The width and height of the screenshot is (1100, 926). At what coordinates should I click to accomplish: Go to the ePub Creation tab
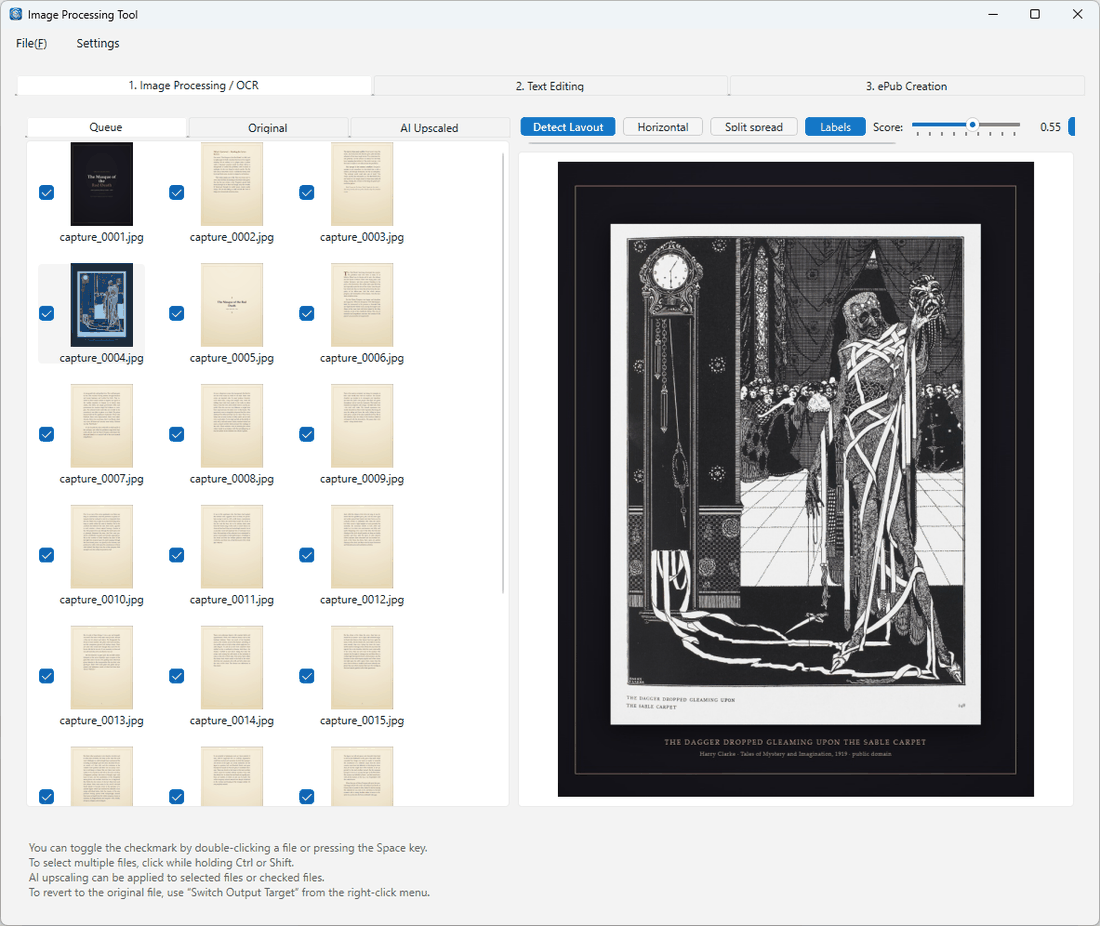(x=906, y=86)
